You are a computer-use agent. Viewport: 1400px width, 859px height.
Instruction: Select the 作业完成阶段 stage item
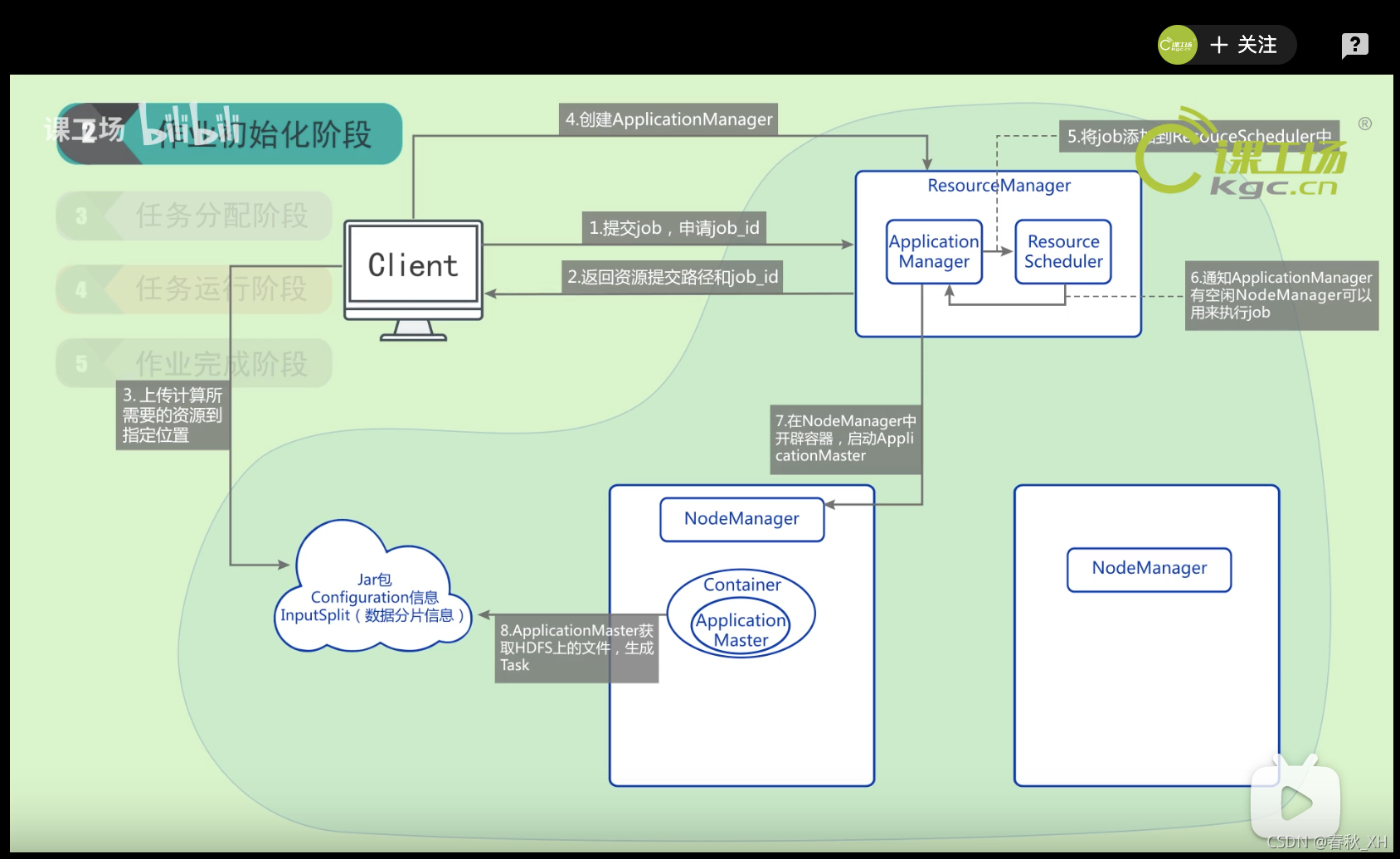(194, 363)
